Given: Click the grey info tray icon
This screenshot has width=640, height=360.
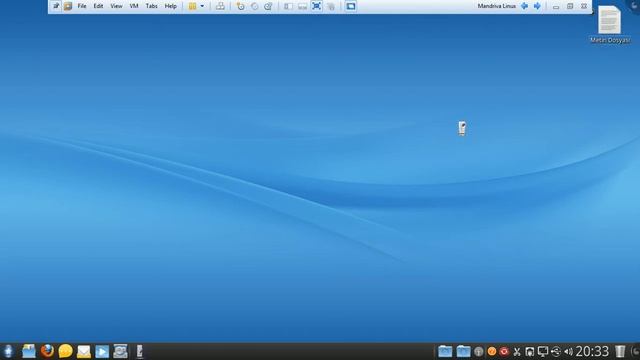Looking at the screenshot, I should click(x=479, y=351).
